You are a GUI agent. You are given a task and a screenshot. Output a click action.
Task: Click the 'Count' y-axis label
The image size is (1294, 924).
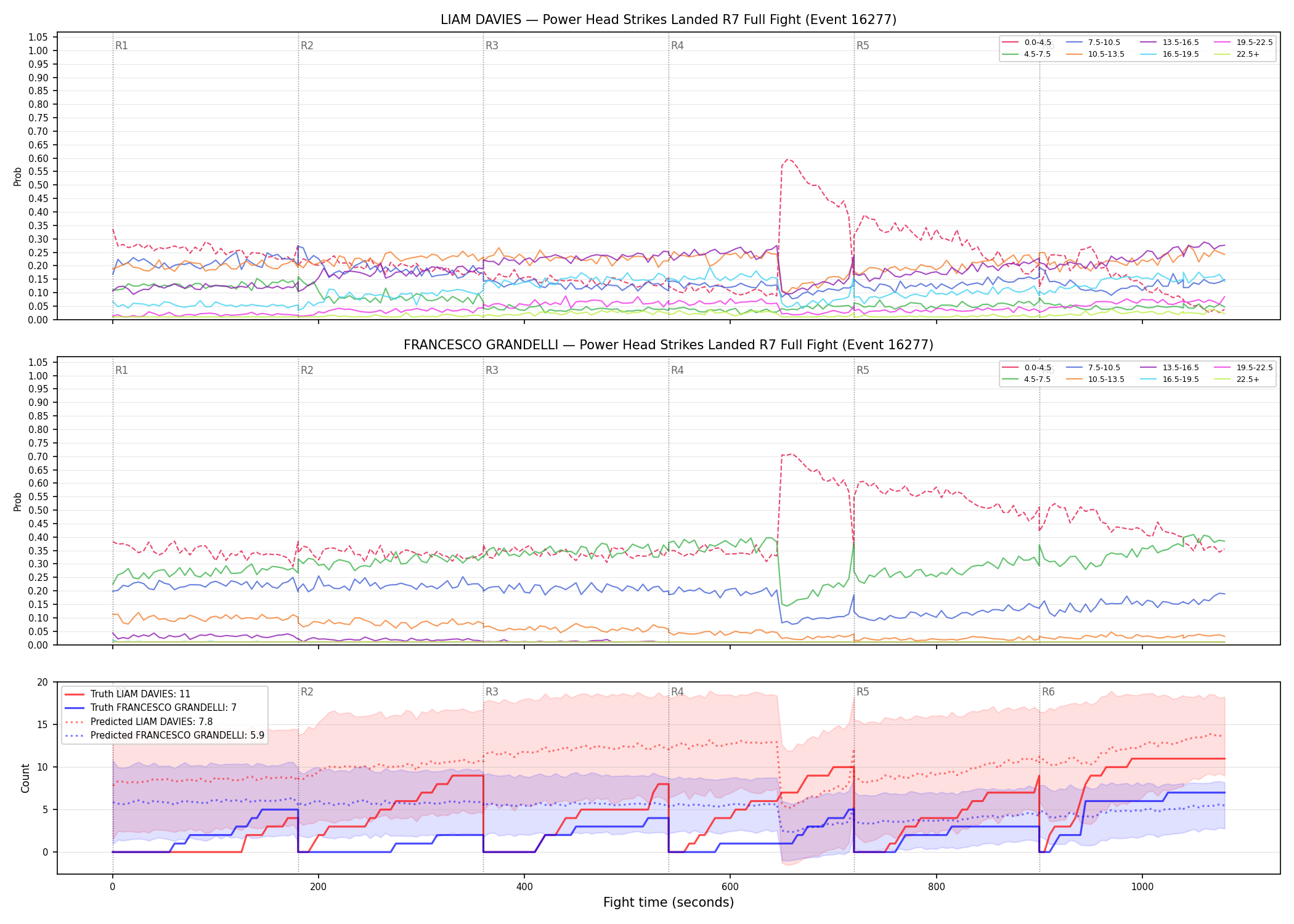(25, 778)
